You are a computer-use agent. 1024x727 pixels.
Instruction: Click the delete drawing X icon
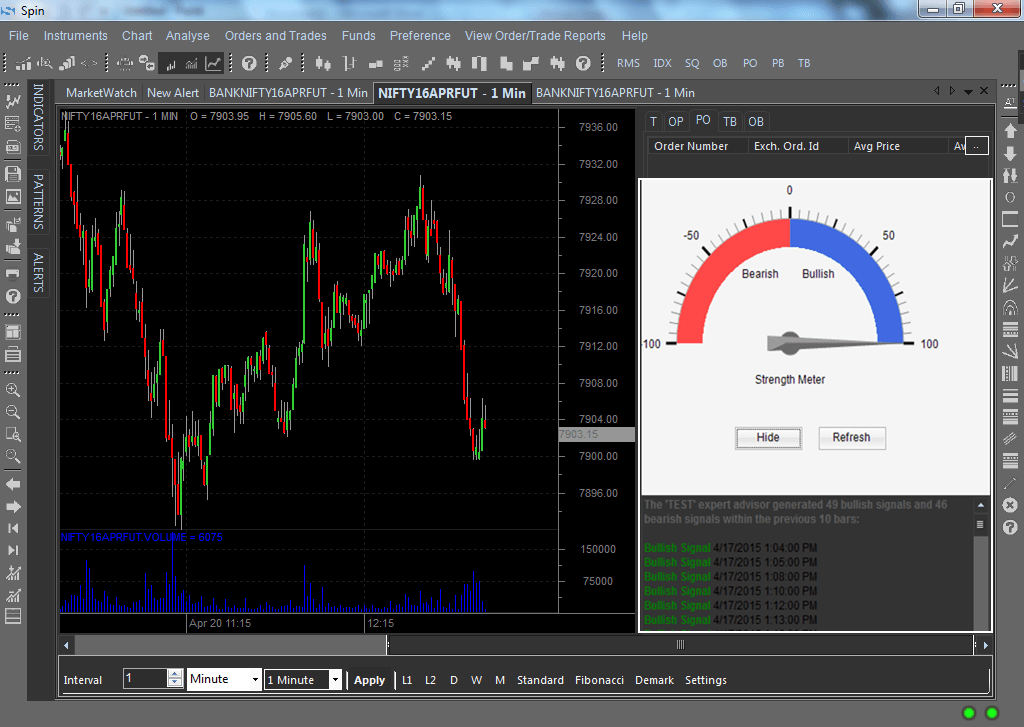click(1010, 505)
